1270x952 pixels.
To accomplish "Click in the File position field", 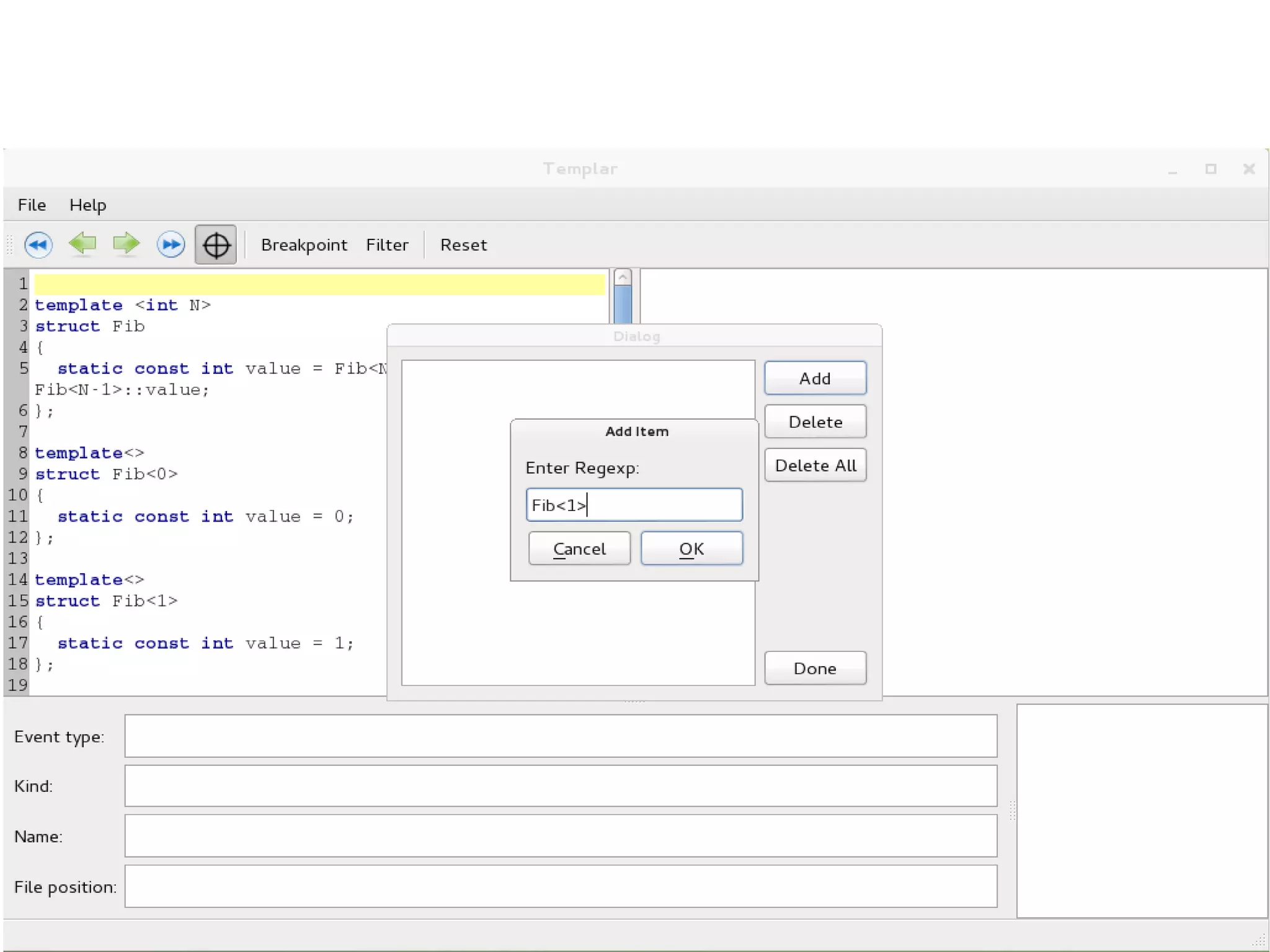I will click(561, 887).
